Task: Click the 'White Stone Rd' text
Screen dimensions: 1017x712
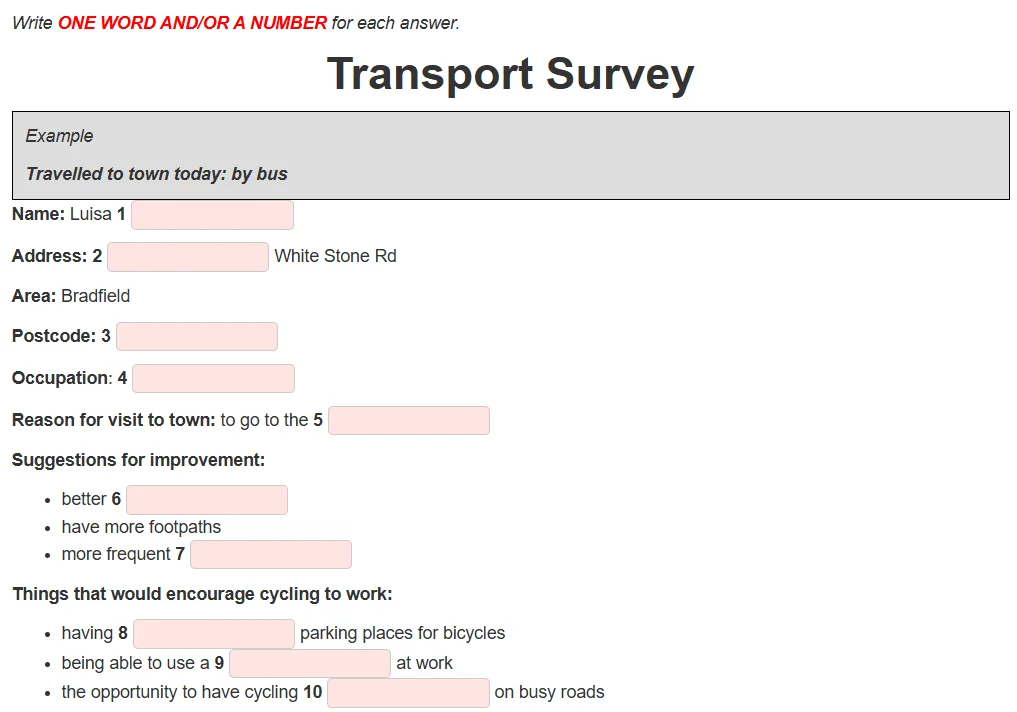Action: [335, 255]
